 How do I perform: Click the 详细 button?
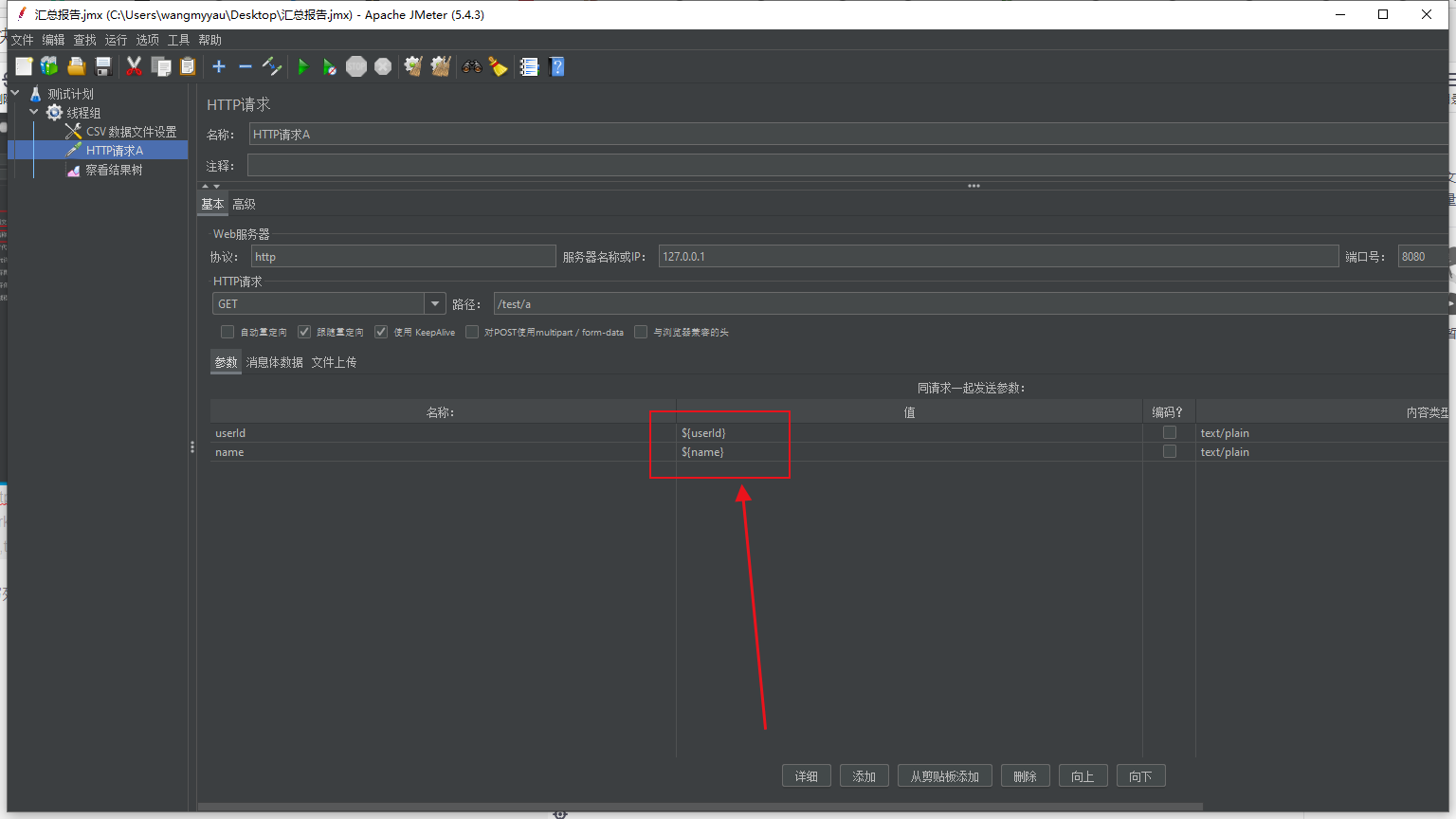click(x=807, y=775)
